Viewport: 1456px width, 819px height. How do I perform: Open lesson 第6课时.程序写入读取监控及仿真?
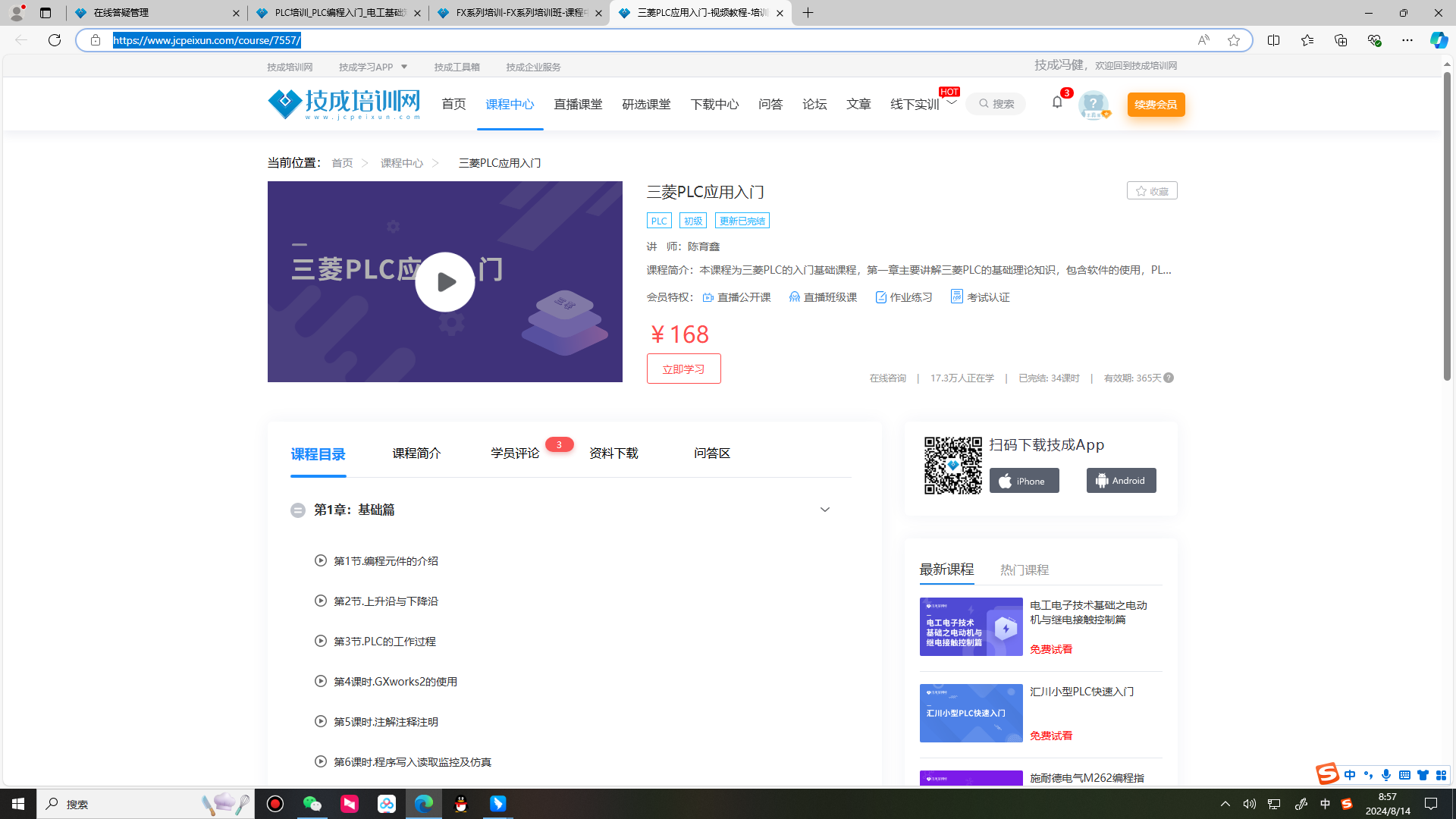coord(413,762)
